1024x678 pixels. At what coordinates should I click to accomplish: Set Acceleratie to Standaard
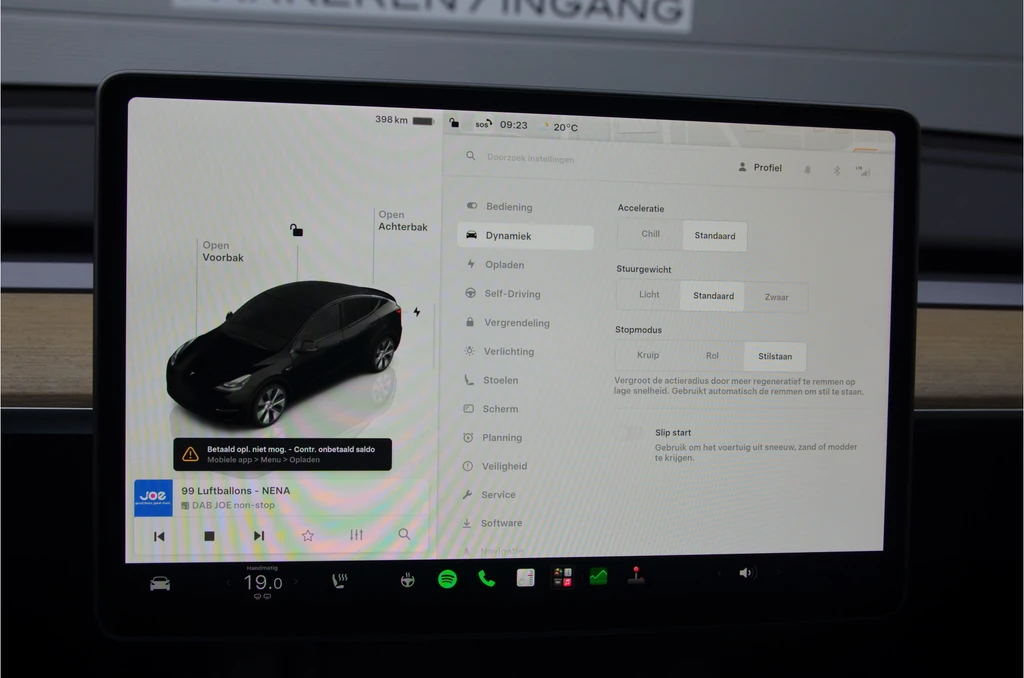(714, 236)
